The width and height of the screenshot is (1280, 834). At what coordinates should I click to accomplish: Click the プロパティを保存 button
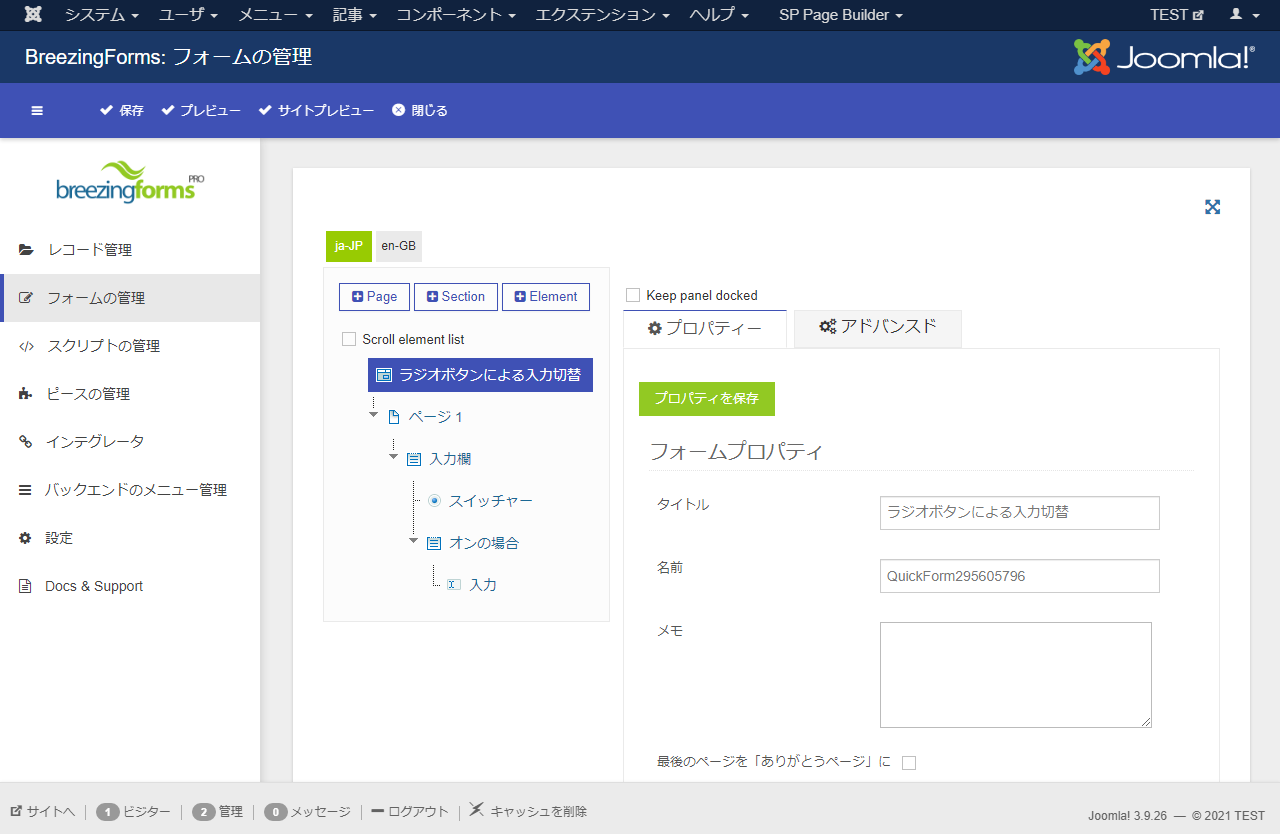[706, 398]
